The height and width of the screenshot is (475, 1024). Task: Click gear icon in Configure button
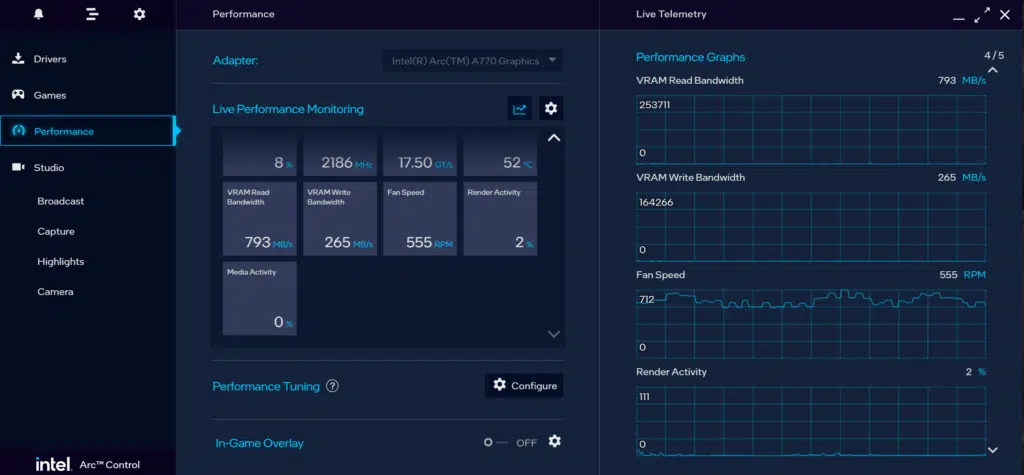click(500, 385)
